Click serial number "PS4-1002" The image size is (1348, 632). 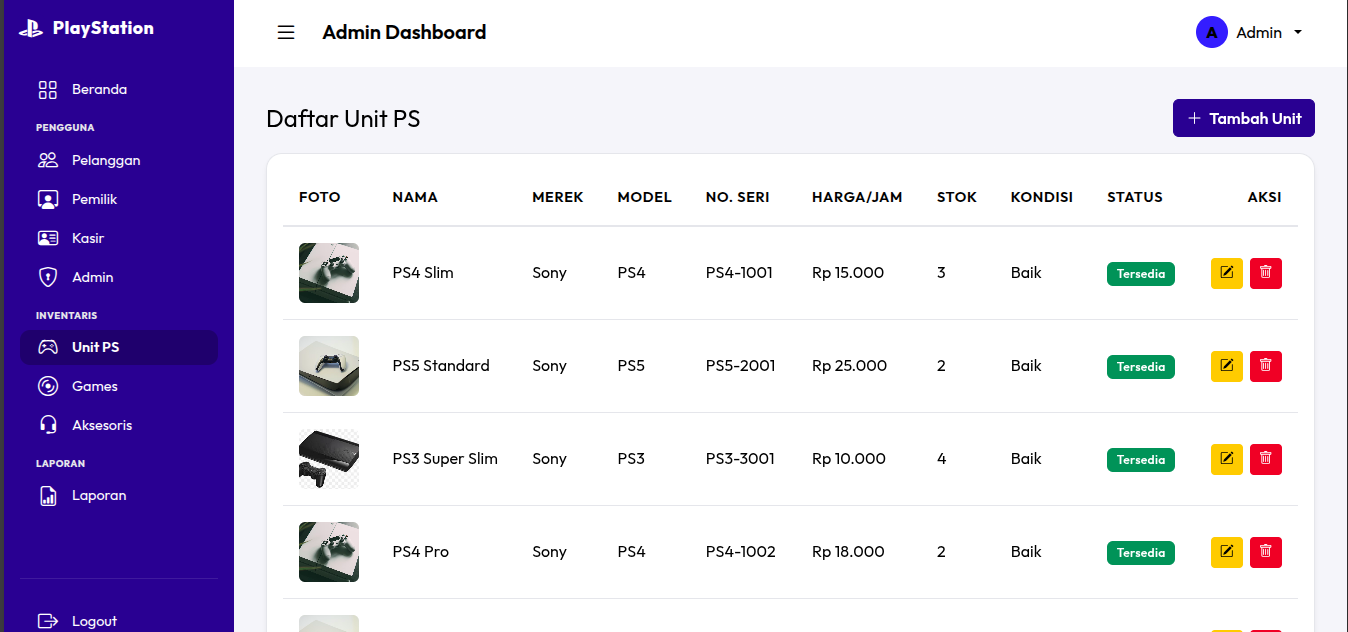pos(741,552)
